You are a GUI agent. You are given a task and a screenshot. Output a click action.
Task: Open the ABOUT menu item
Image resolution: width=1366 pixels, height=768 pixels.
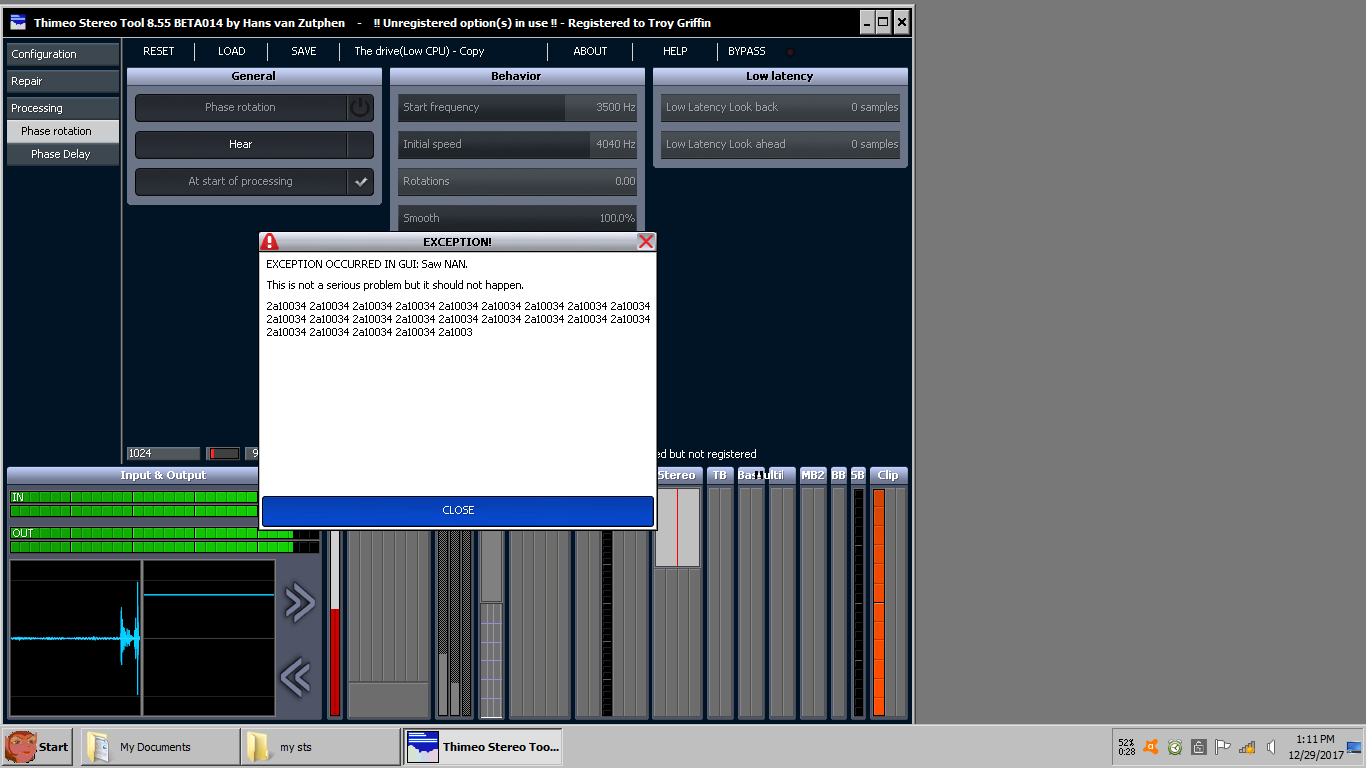590,51
